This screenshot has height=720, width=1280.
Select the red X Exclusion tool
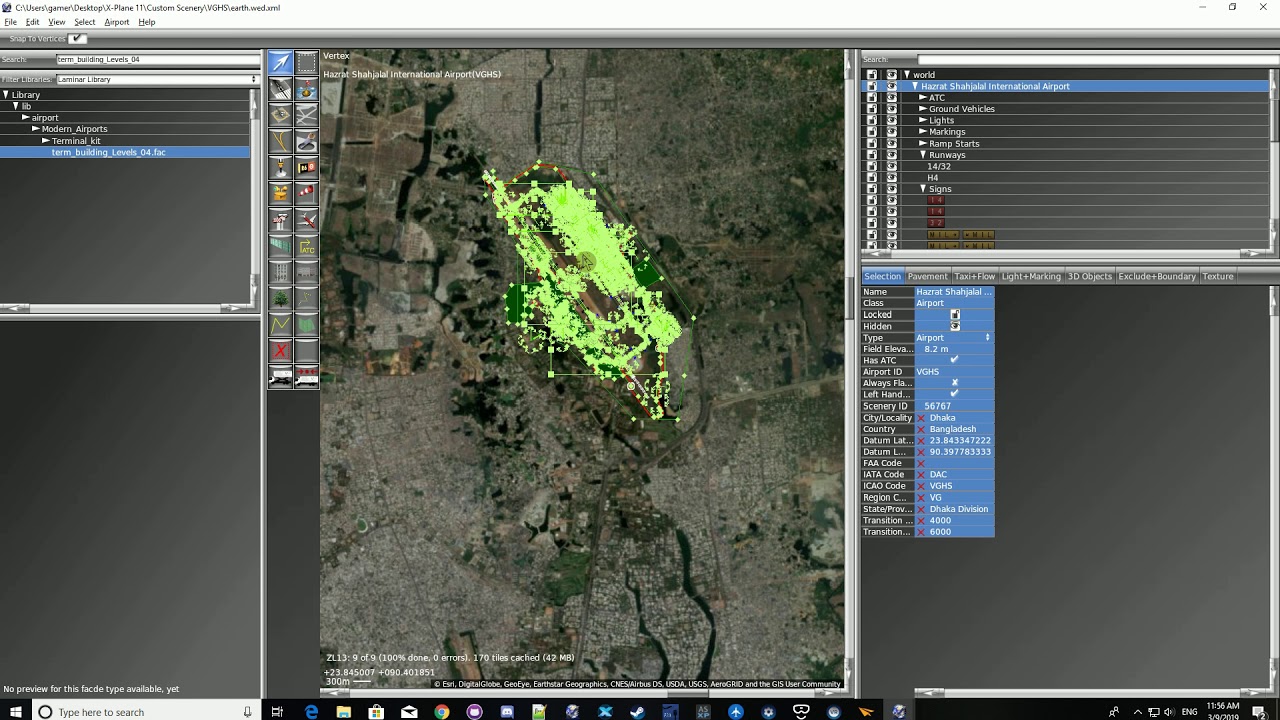pos(280,350)
